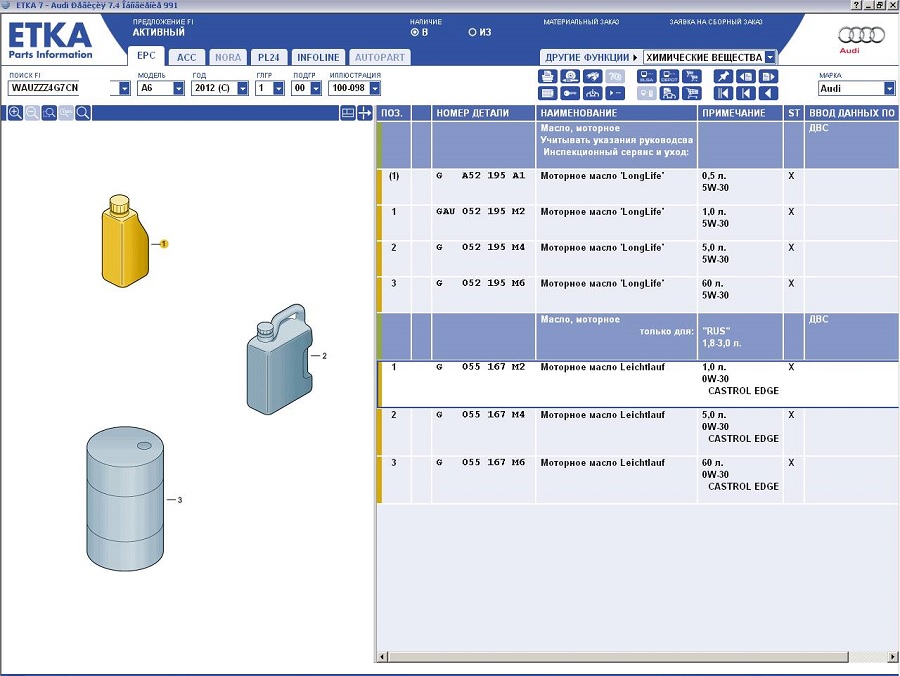Select part row G 055 167 M4
This screenshot has width=900, height=676.
pos(637,432)
